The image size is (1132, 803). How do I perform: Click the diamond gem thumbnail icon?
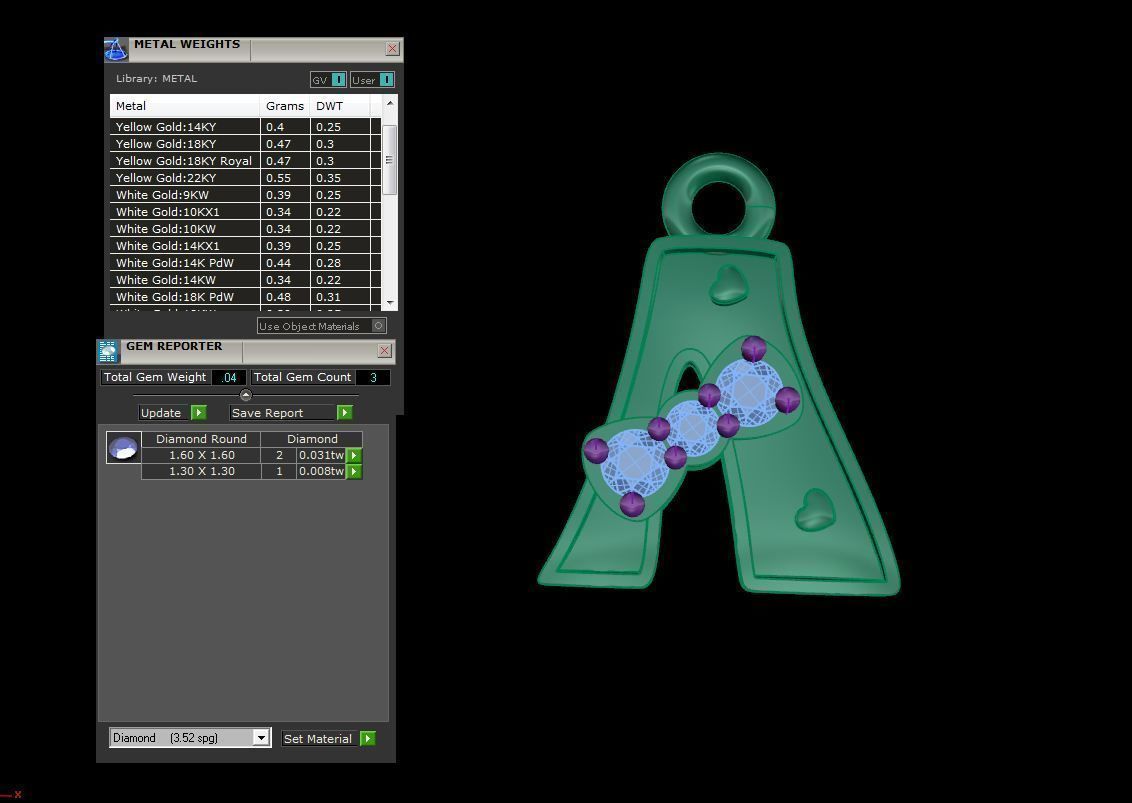123,448
